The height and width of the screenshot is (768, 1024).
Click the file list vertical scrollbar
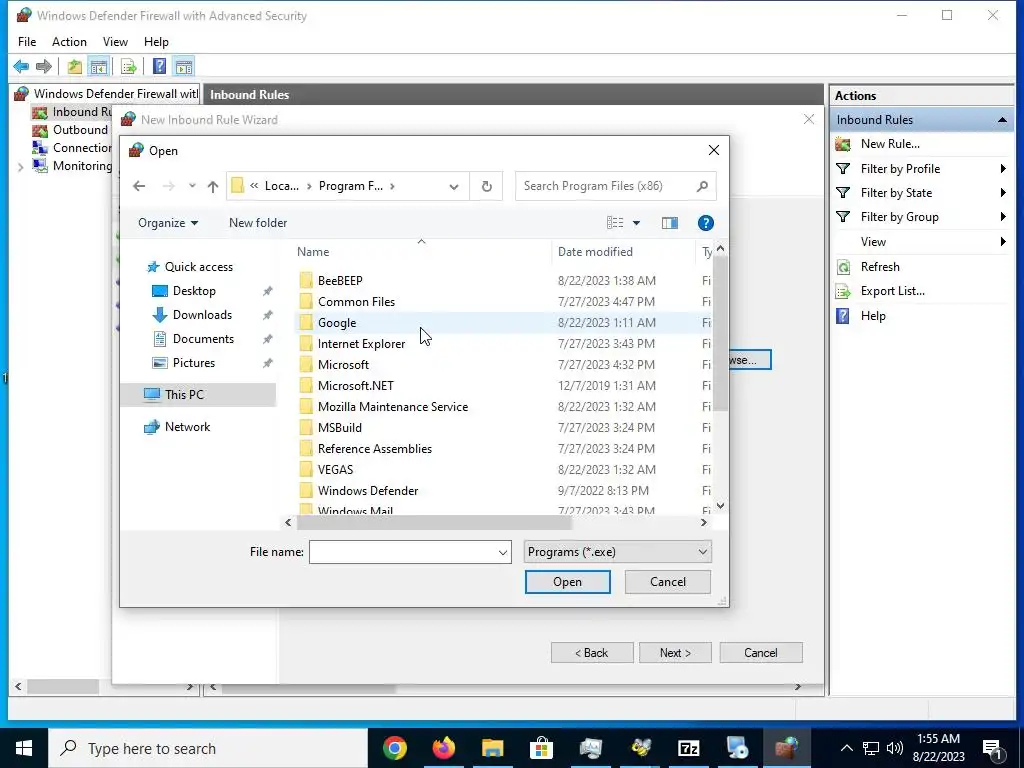pos(720,333)
